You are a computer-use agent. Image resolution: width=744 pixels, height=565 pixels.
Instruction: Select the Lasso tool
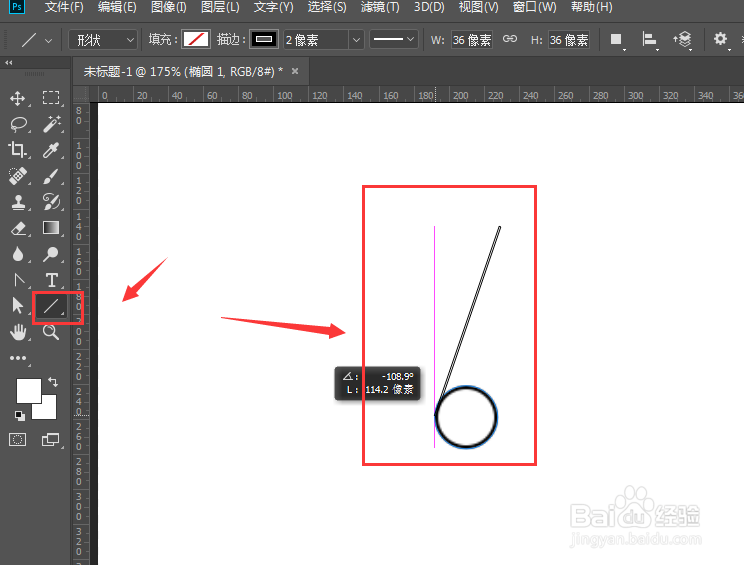click(x=19, y=124)
